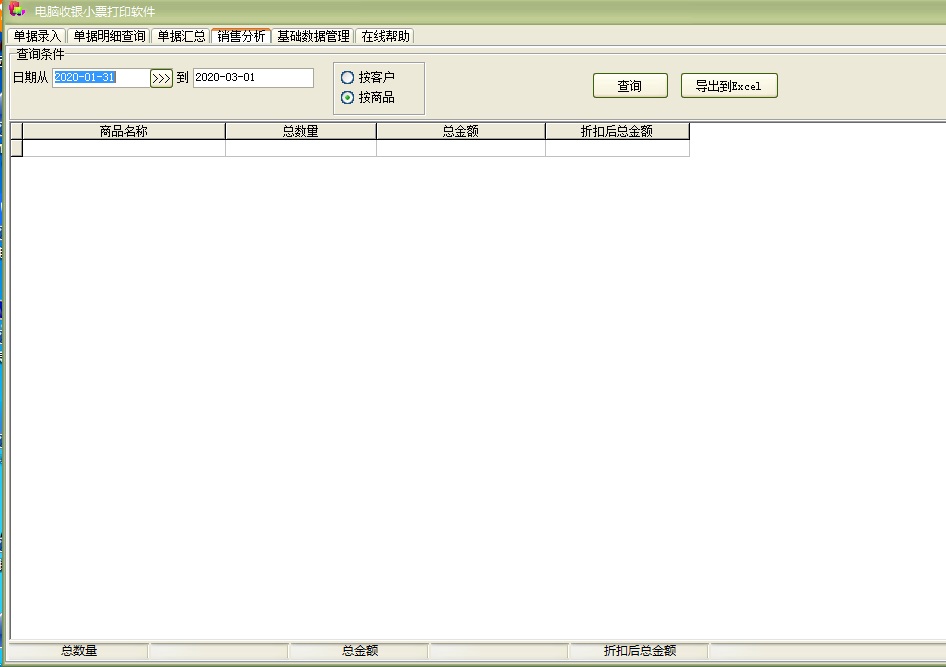Open the 单据汇总 tab
This screenshot has width=946, height=667.
tap(180, 35)
